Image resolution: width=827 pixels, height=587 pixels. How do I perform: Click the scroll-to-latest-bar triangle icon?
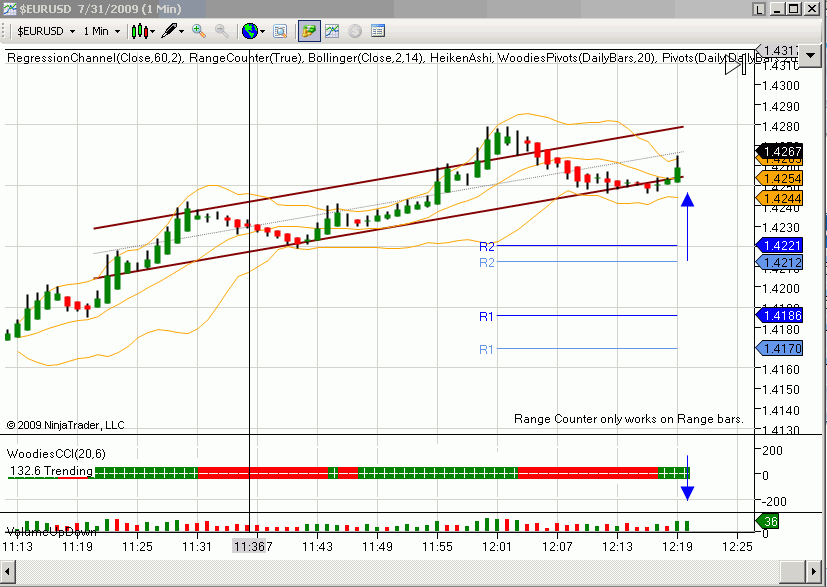click(736, 65)
